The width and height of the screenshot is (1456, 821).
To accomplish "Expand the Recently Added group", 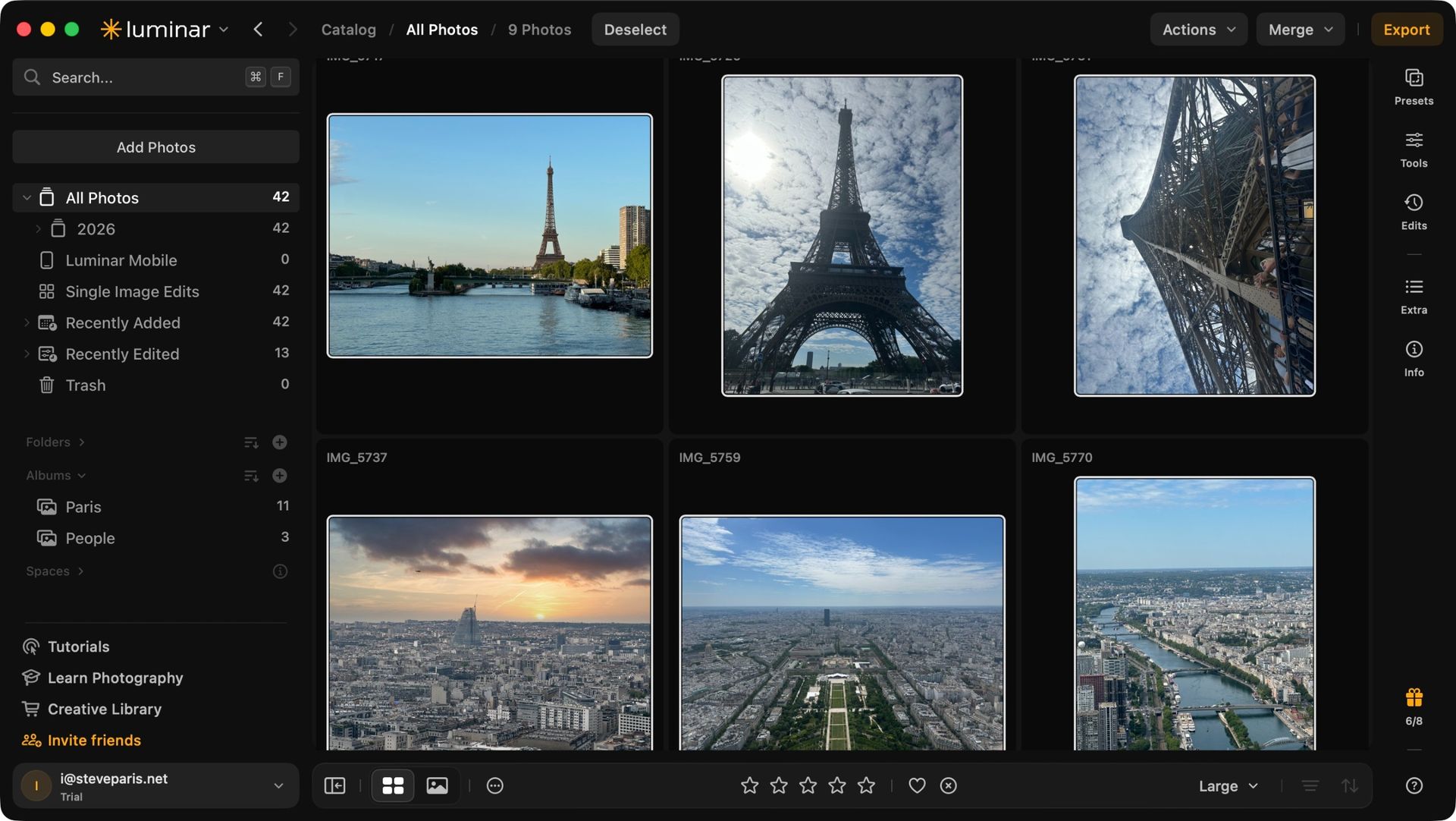I will [27, 323].
